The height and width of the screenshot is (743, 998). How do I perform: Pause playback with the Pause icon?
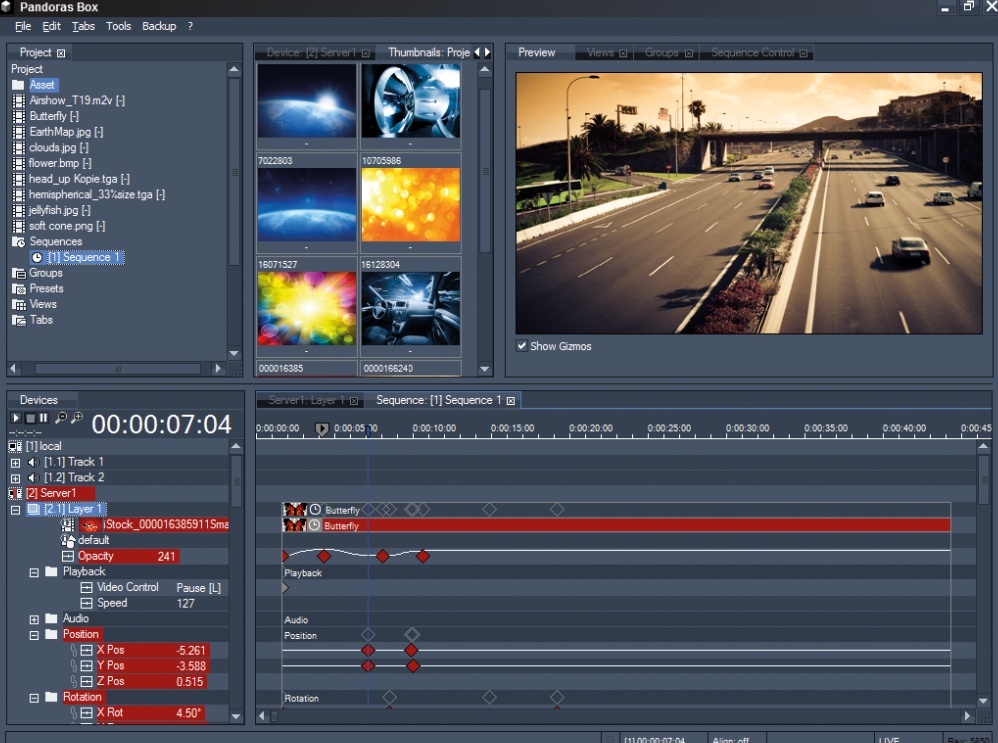pos(43,418)
